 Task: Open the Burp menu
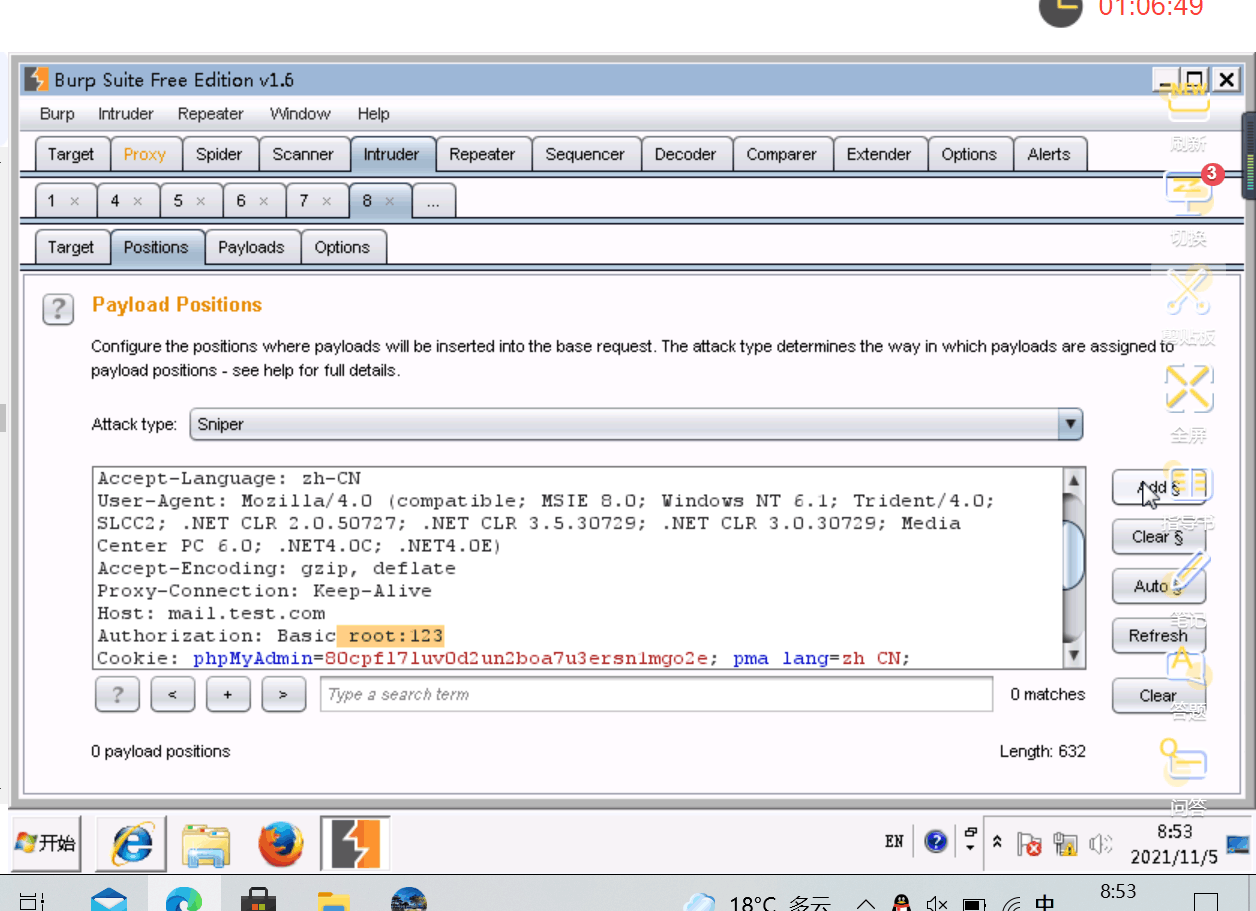click(x=57, y=114)
